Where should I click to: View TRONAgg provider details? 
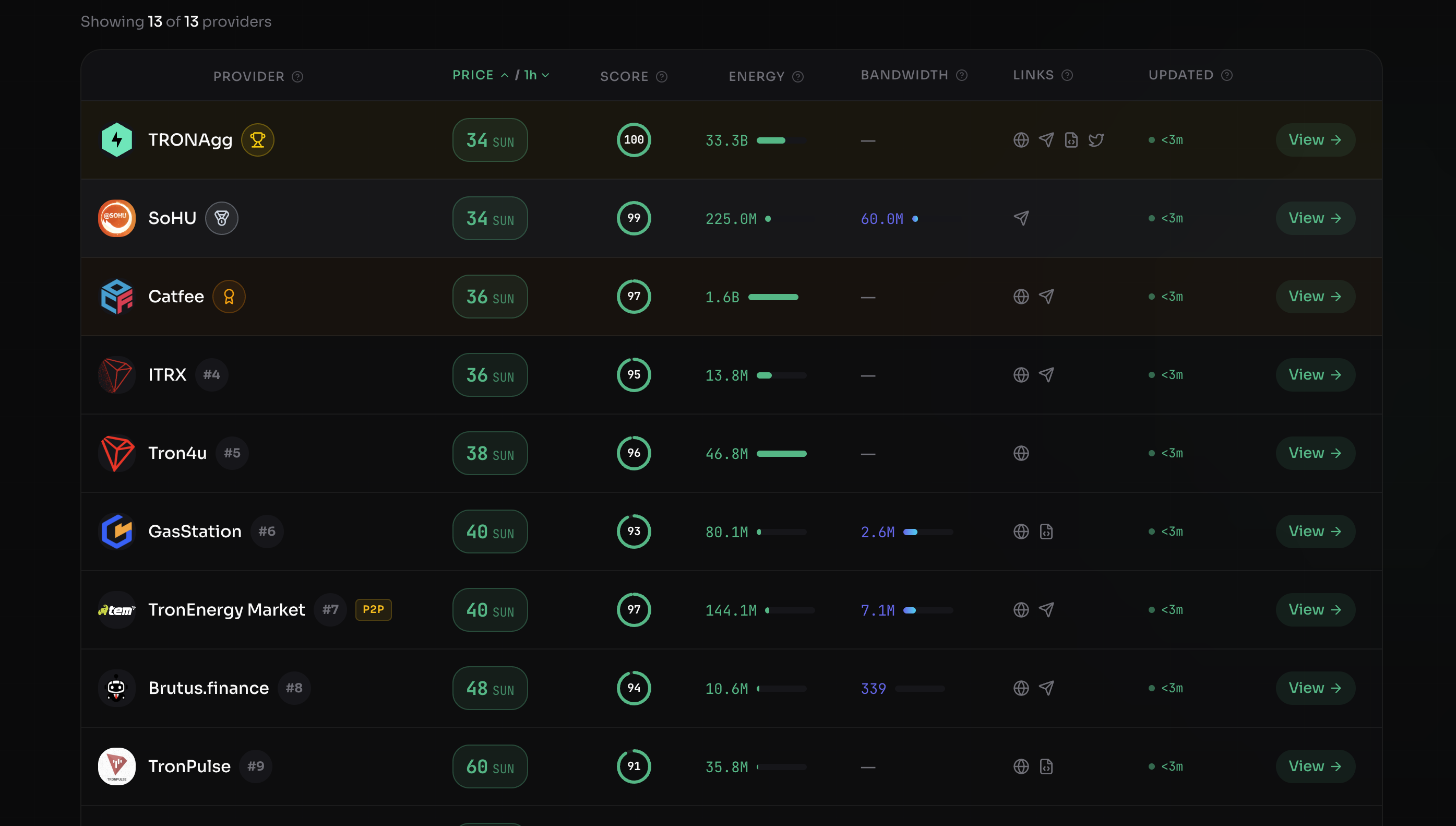pos(1316,139)
